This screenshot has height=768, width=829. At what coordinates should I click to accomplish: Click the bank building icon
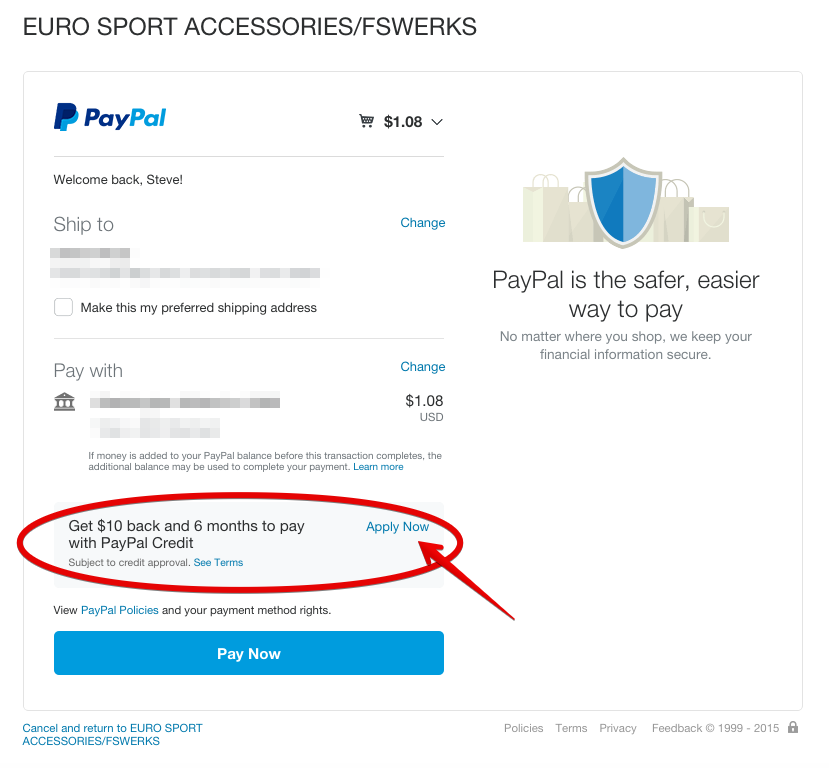pos(64,402)
